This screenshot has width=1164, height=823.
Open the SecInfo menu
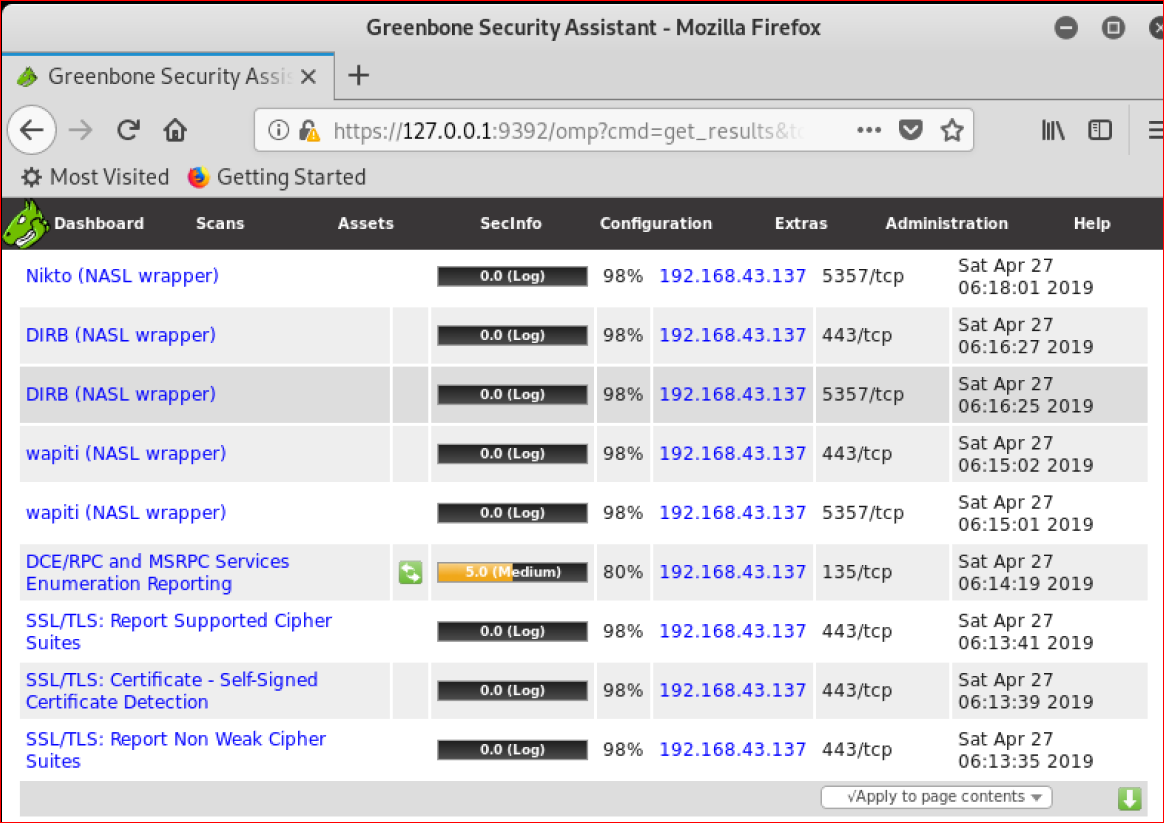[x=511, y=223]
